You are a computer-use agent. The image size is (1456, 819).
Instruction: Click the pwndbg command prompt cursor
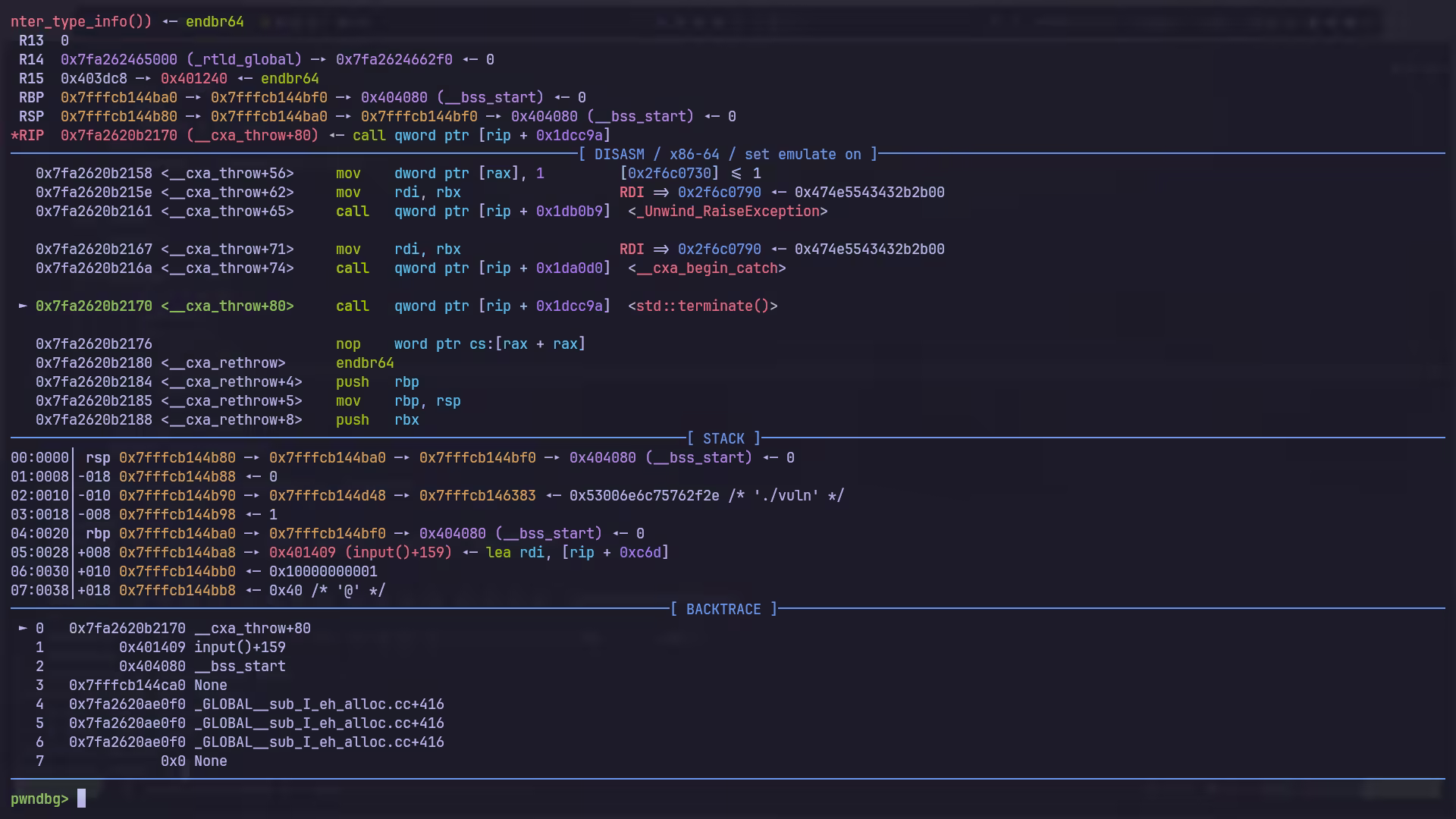point(82,799)
